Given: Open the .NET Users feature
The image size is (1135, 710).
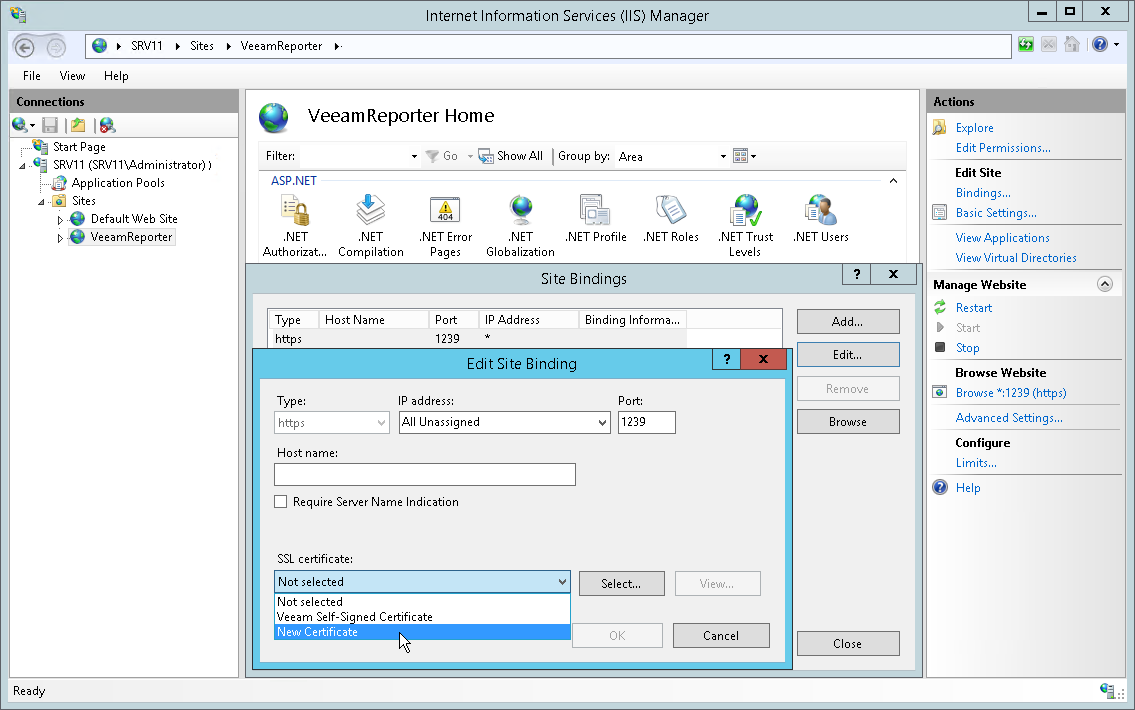Looking at the screenshot, I should click(x=820, y=215).
